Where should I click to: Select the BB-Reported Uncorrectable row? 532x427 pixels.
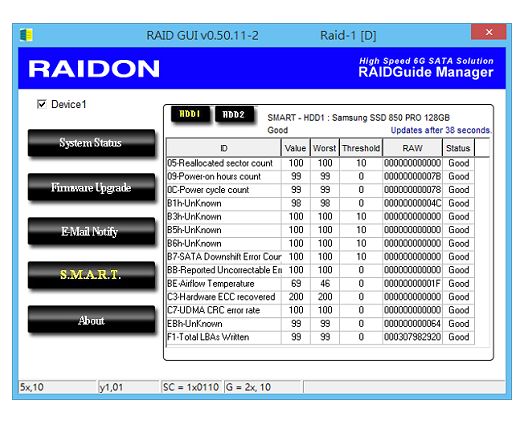(x=320, y=270)
